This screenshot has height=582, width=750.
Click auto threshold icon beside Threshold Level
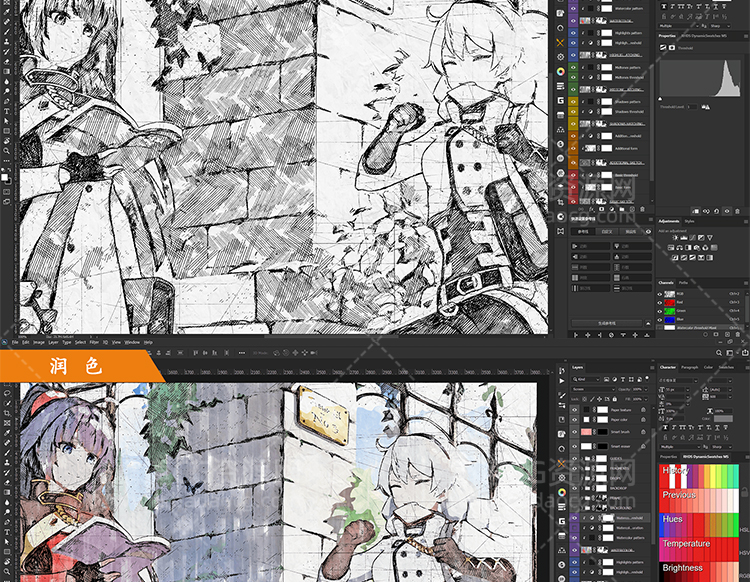[705, 107]
